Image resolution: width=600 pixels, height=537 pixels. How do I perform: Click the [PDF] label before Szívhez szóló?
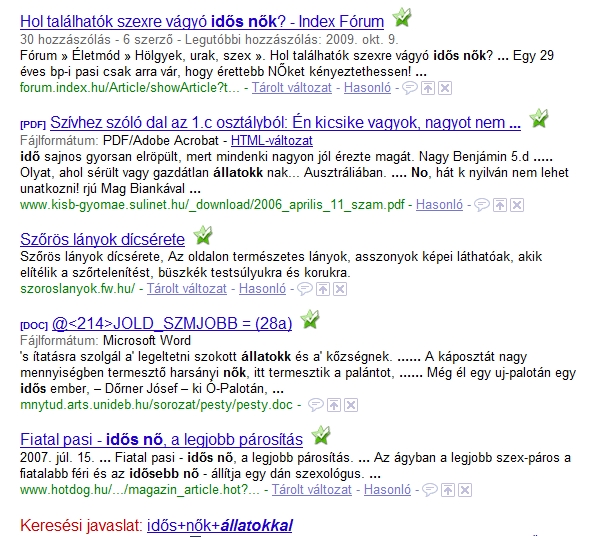[x=33, y=125]
